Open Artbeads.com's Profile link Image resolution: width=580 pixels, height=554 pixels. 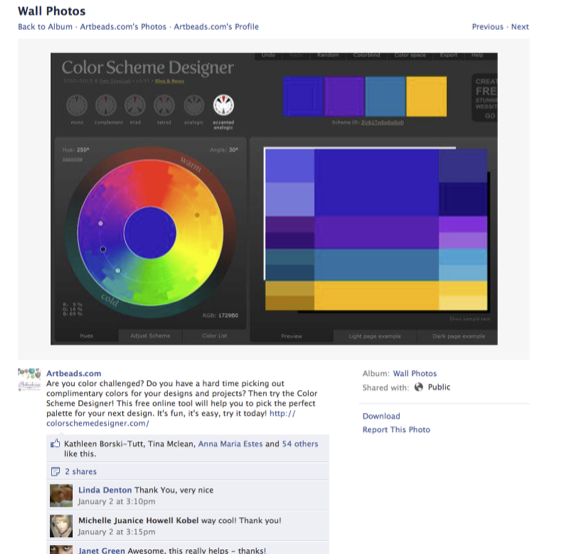tap(216, 27)
